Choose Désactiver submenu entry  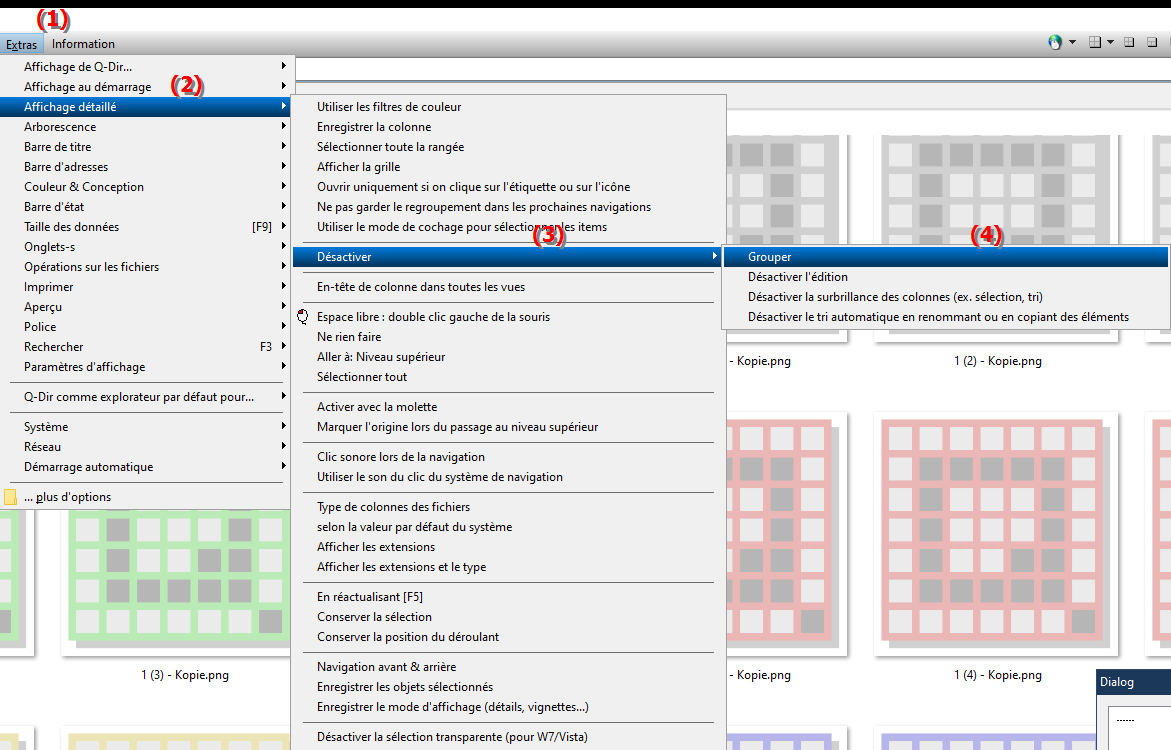[x=507, y=257]
